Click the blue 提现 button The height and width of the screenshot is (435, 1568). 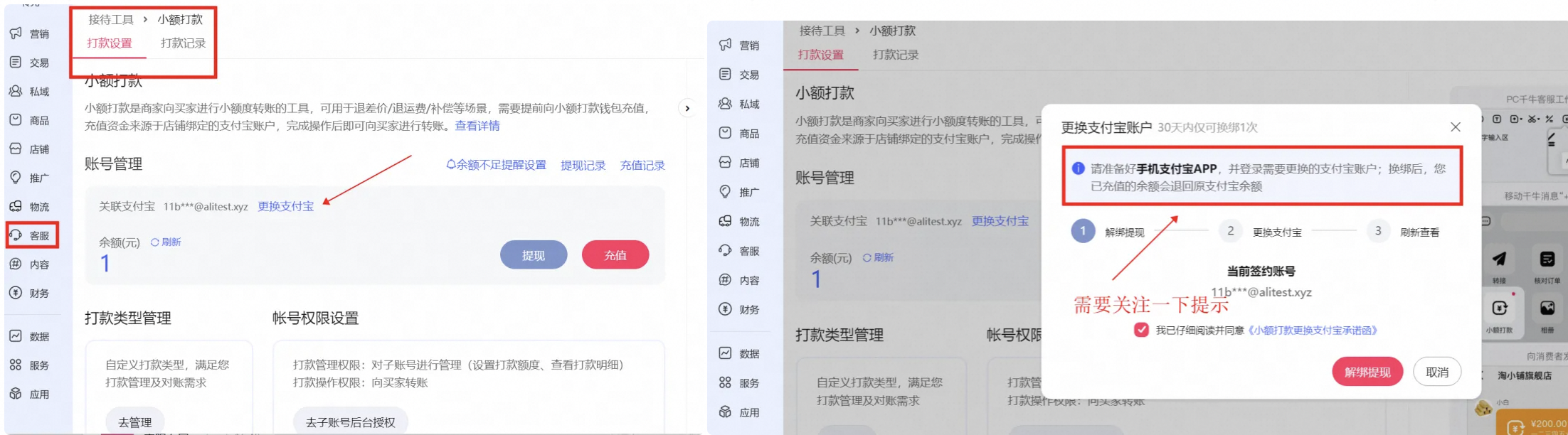pyautogui.click(x=534, y=254)
